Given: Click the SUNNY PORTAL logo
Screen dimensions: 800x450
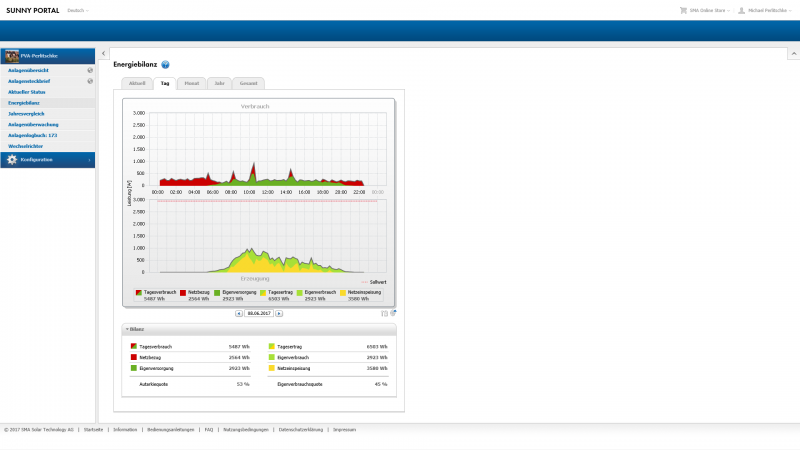Looking at the screenshot, I should coord(33,10).
